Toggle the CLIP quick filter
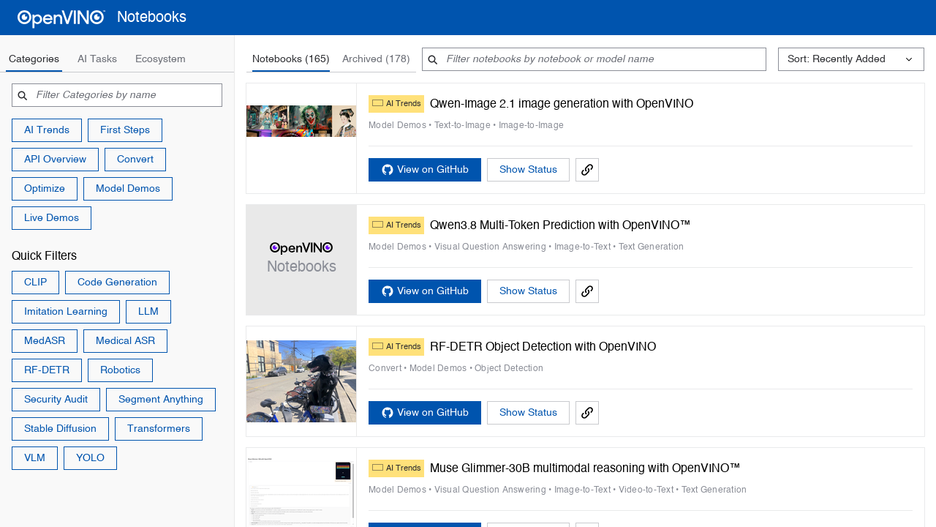The height and width of the screenshot is (527, 936). (x=35, y=282)
